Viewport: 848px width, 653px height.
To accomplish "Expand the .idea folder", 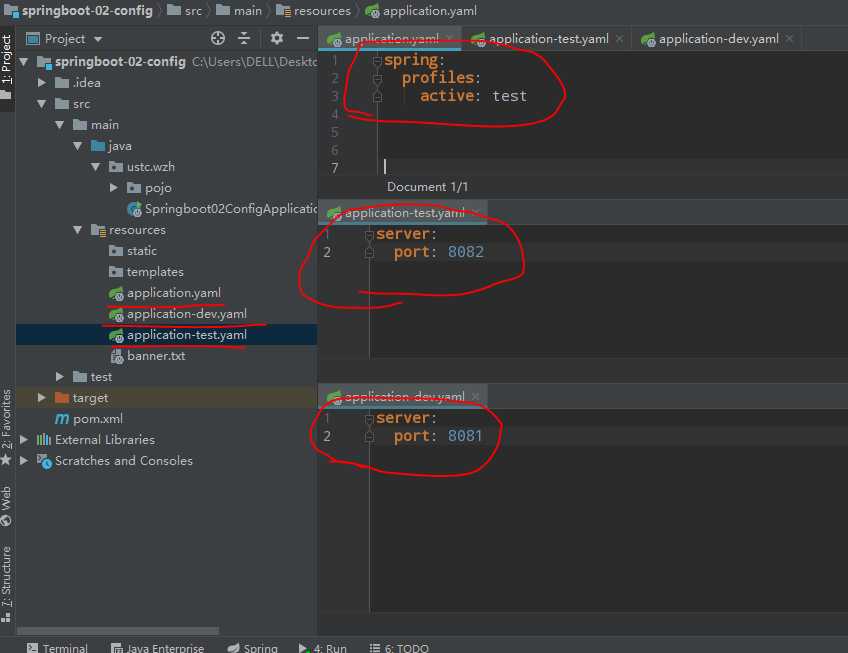I will [x=42, y=83].
